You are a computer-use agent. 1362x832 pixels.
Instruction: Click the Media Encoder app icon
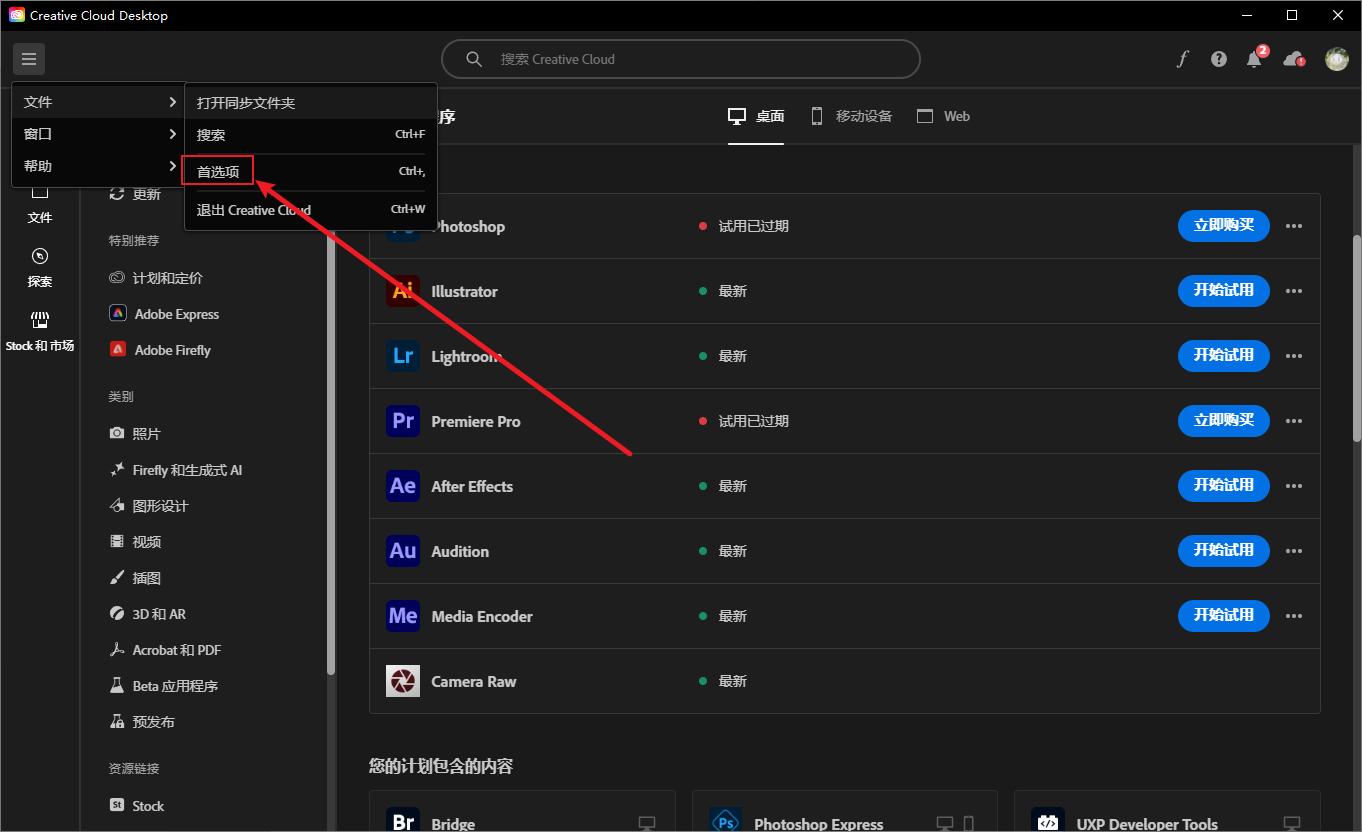[403, 616]
